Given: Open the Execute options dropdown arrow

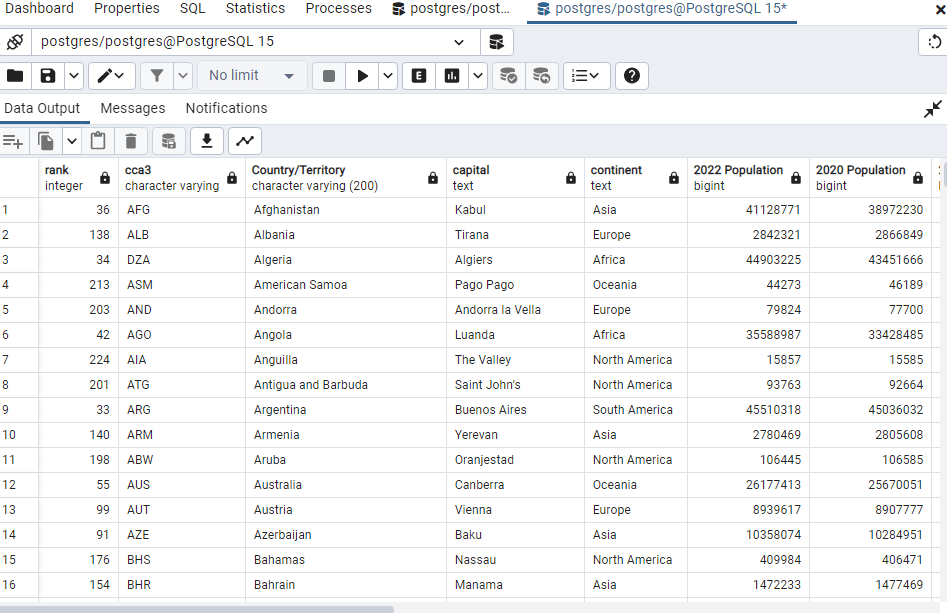Looking at the screenshot, I should [x=387, y=76].
